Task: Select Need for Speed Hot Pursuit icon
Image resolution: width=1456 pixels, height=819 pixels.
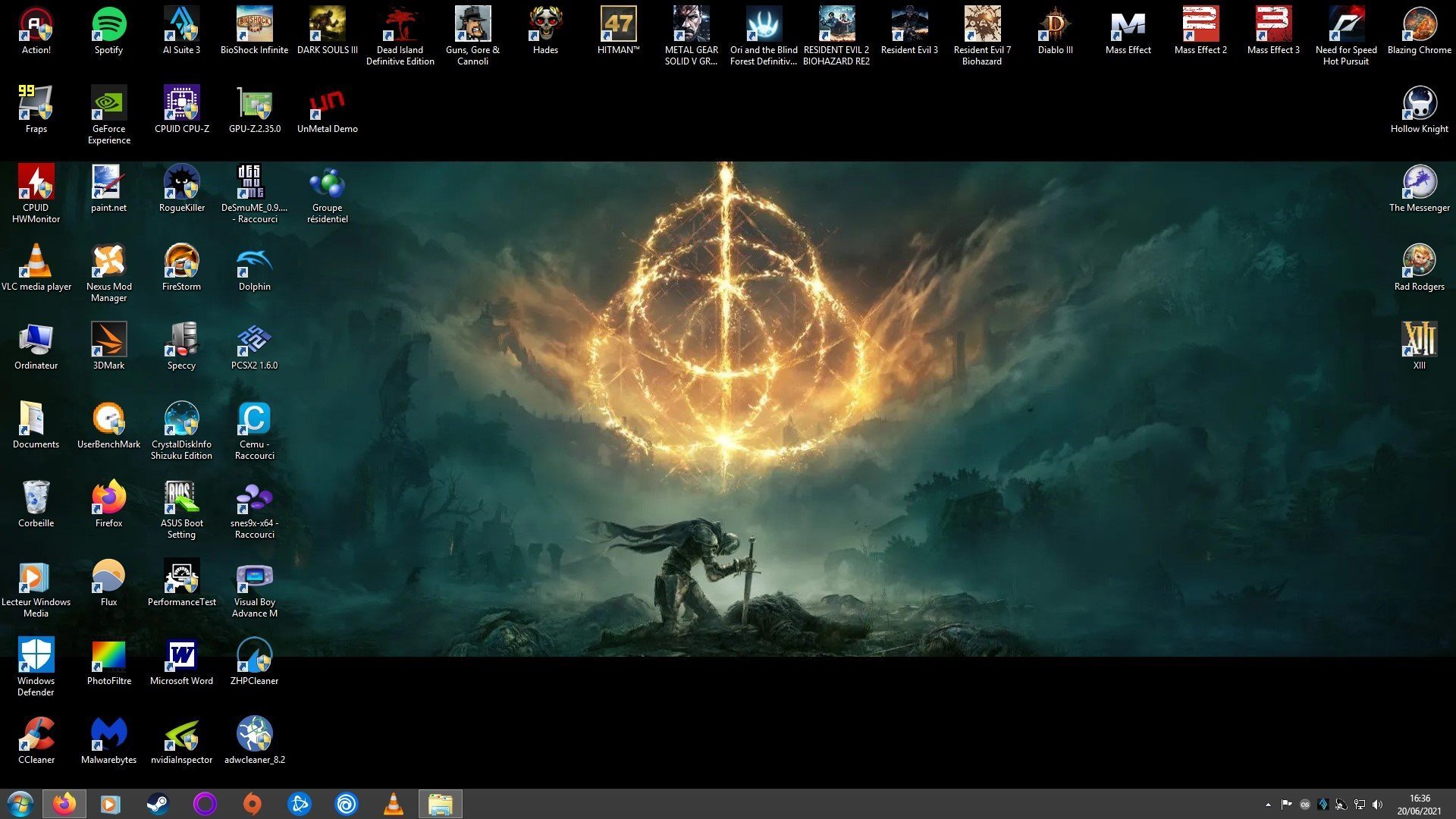Action: 1346,36
